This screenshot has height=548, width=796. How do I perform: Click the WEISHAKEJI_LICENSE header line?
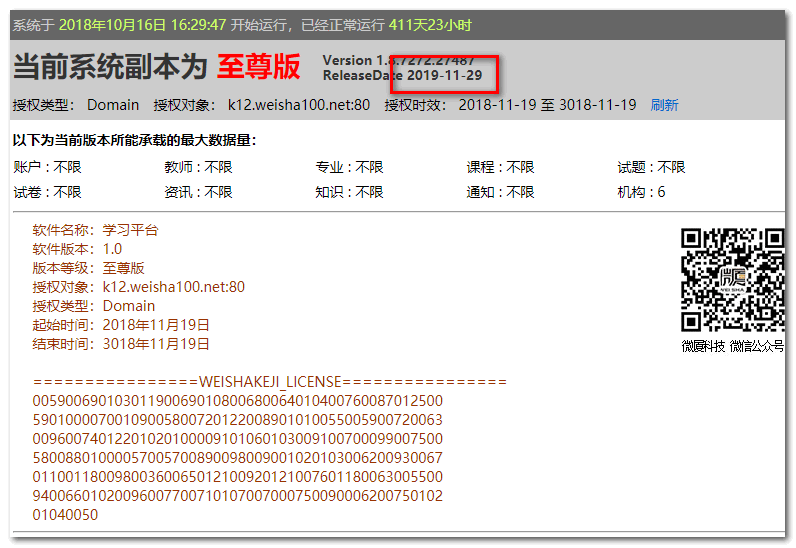269,382
